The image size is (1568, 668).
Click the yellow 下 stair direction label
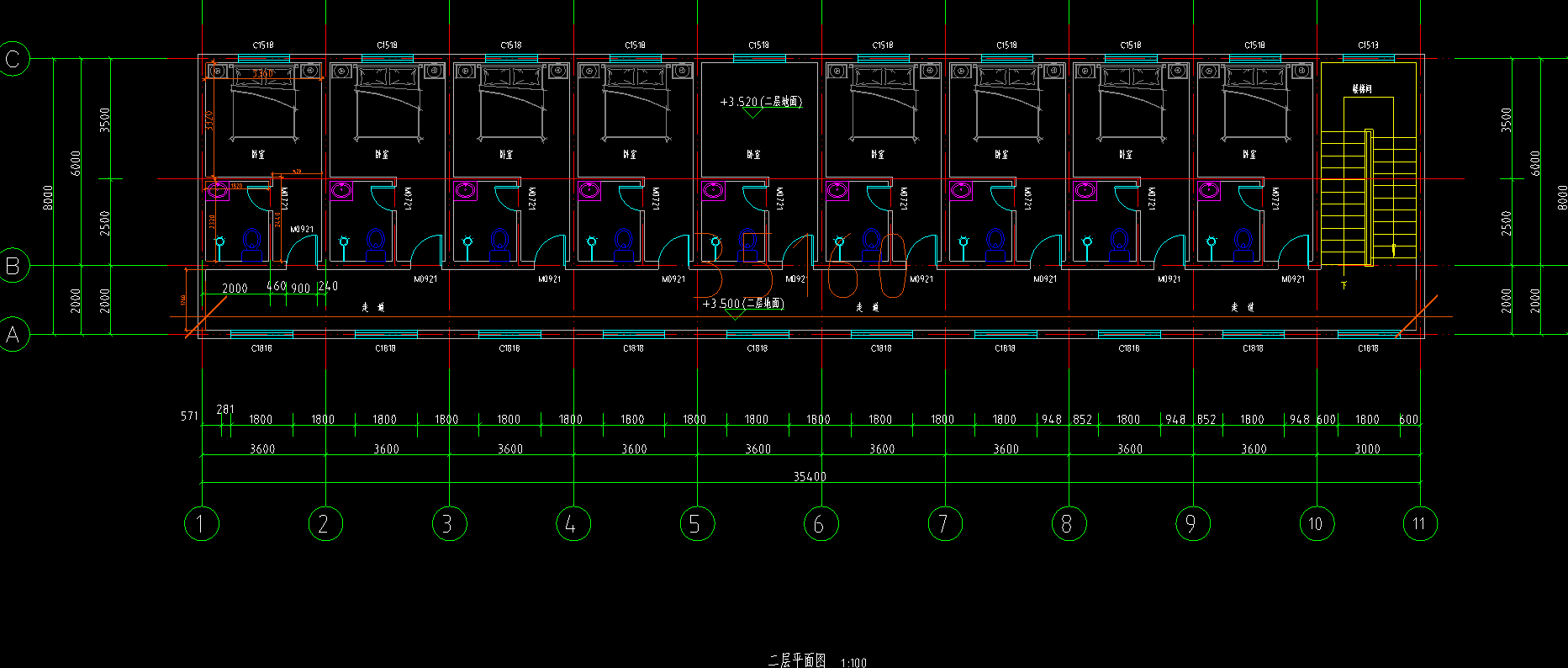coord(1344,286)
